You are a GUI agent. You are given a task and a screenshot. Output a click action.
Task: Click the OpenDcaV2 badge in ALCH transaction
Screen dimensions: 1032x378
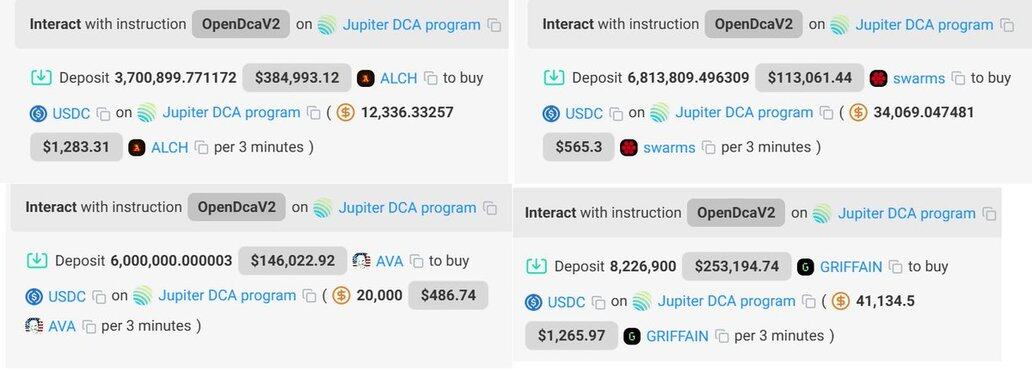[x=241, y=24]
